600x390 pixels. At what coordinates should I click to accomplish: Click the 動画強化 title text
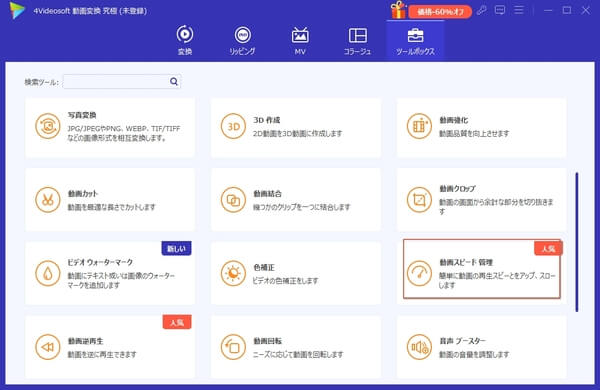point(454,120)
